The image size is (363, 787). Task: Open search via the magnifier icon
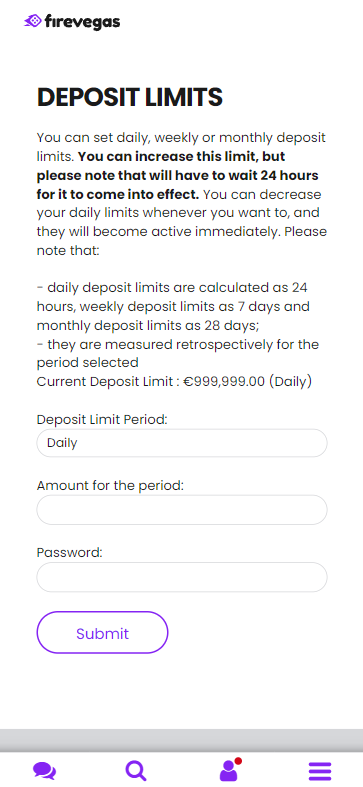coord(136,770)
